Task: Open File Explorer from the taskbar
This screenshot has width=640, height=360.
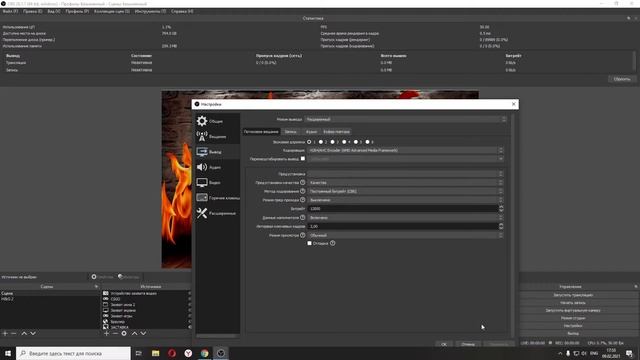Action: [156, 353]
